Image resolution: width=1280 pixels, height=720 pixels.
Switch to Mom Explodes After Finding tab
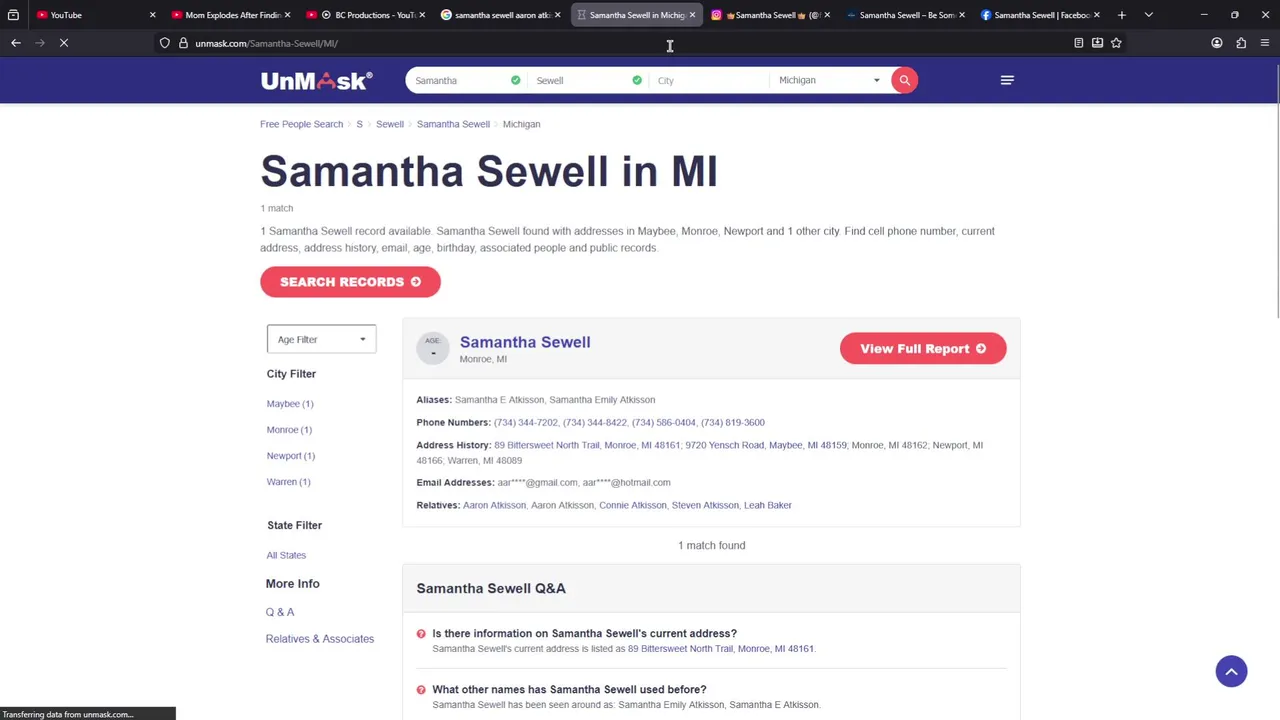[230, 15]
